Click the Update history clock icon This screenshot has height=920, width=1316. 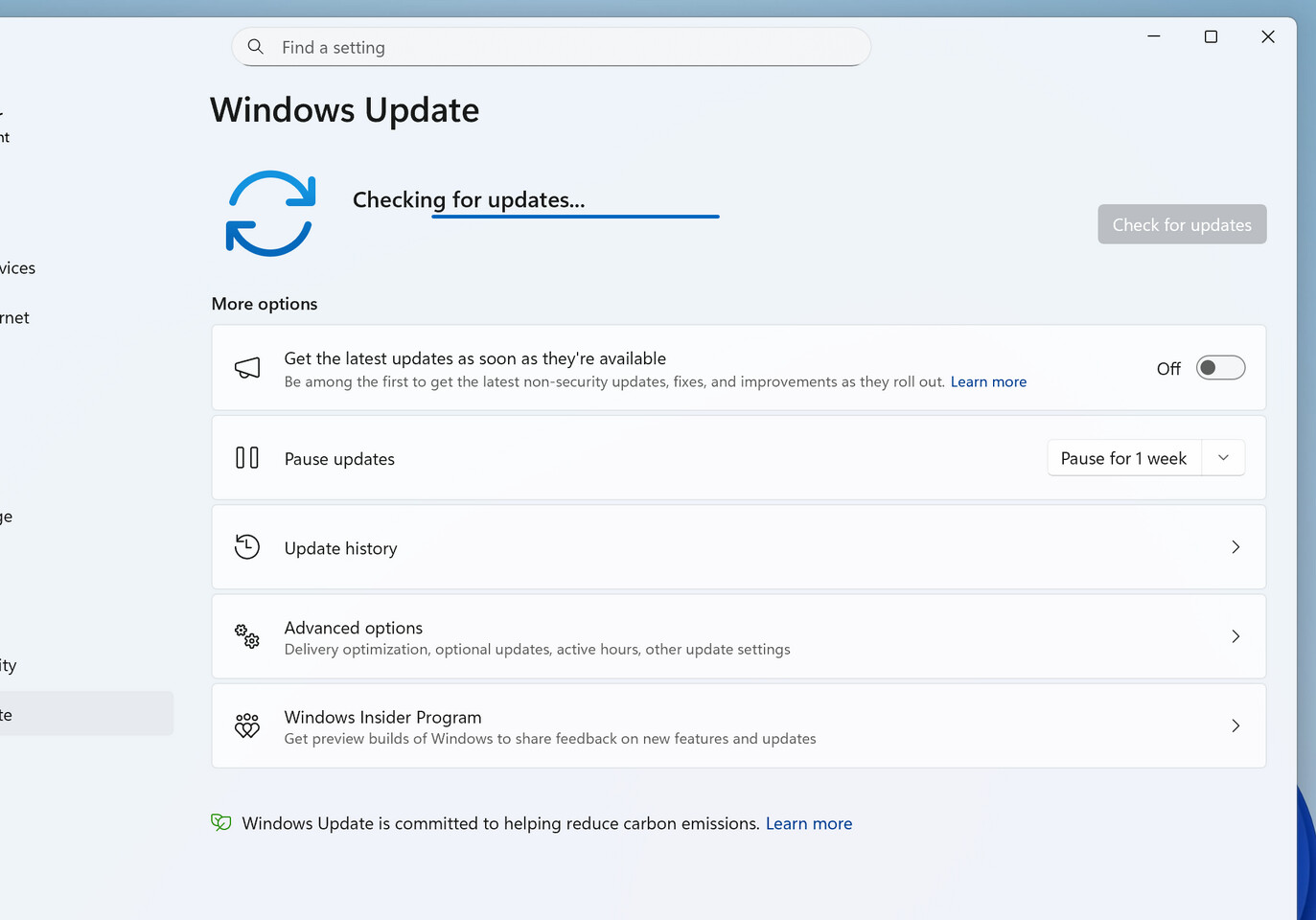pos(246,546)
